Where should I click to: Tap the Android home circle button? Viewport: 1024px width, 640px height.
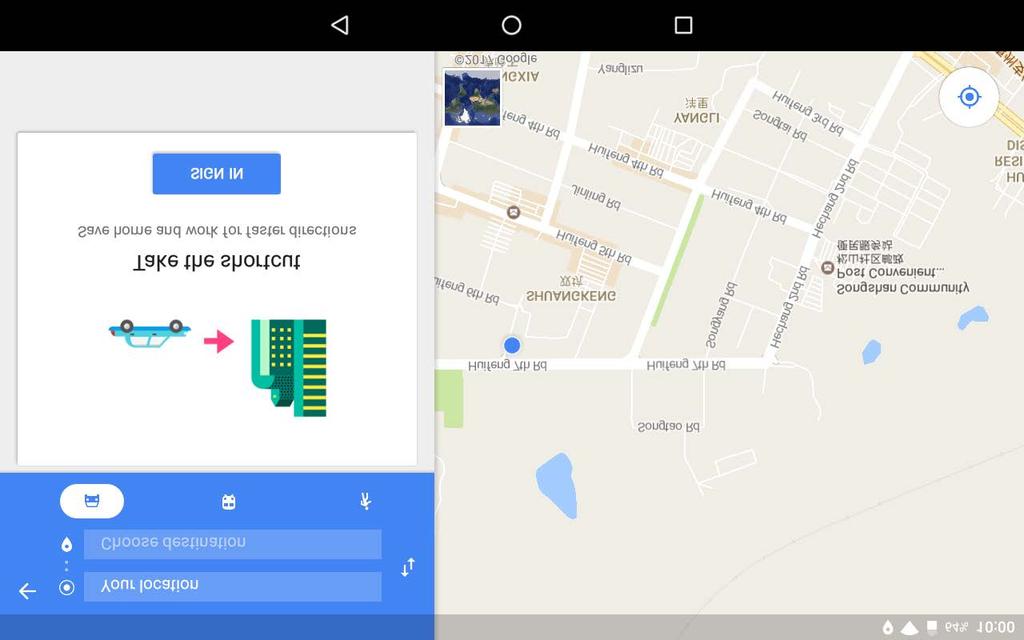point(511,25)
